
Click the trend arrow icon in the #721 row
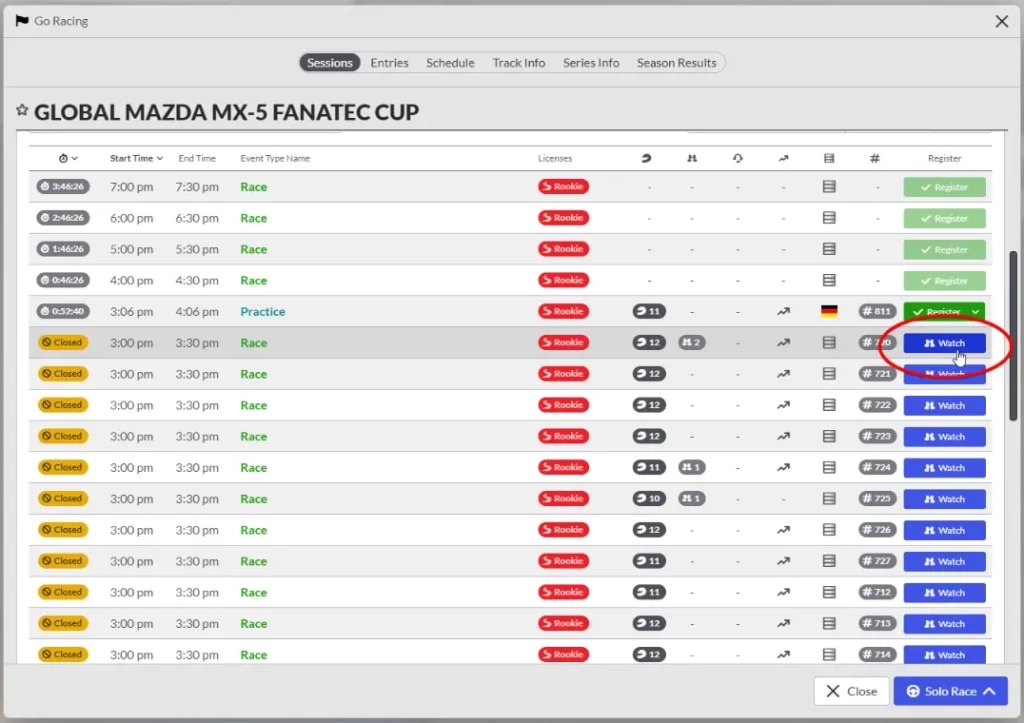pyautogui.click(x=783, y=374)
